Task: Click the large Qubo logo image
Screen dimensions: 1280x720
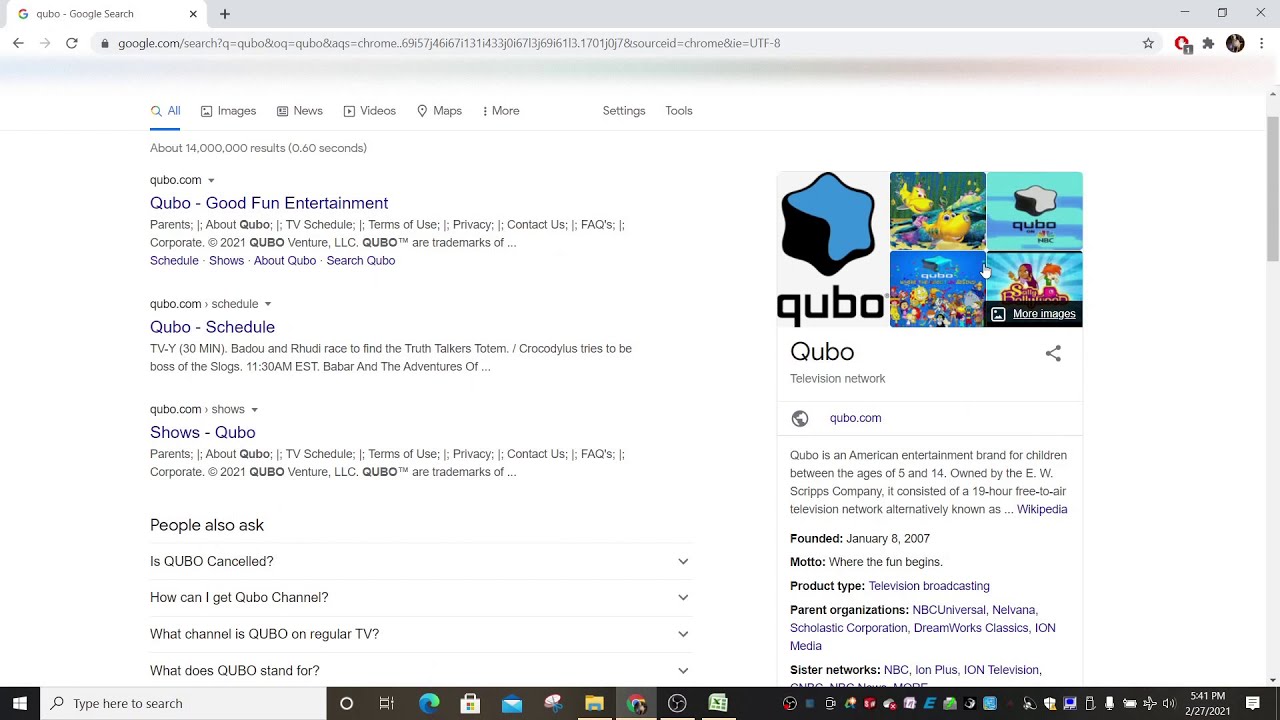Action: pos(832,249)
